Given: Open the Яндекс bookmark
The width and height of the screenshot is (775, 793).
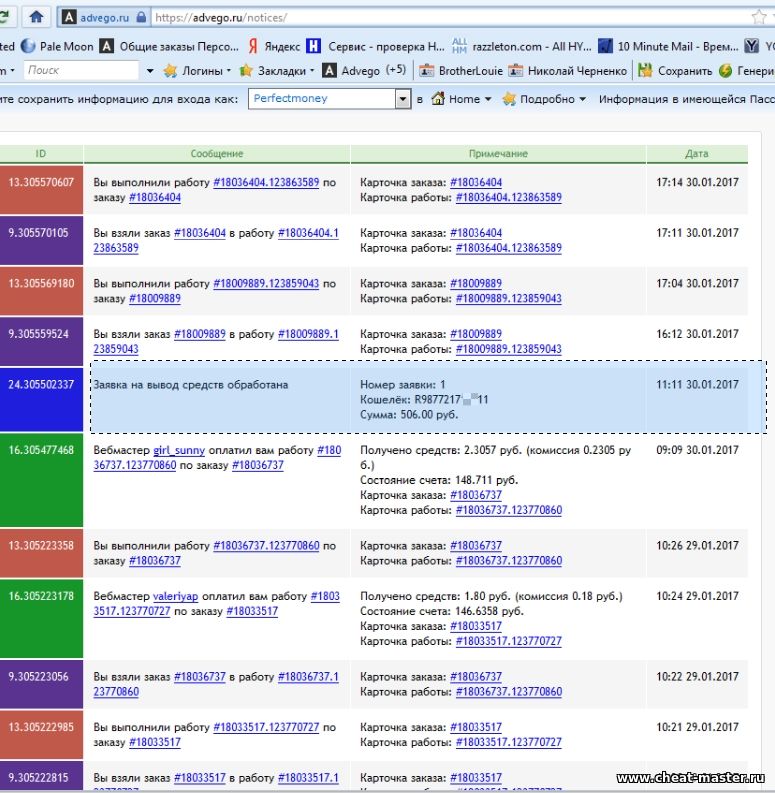Looking at the screenshot, I should 278,46.
